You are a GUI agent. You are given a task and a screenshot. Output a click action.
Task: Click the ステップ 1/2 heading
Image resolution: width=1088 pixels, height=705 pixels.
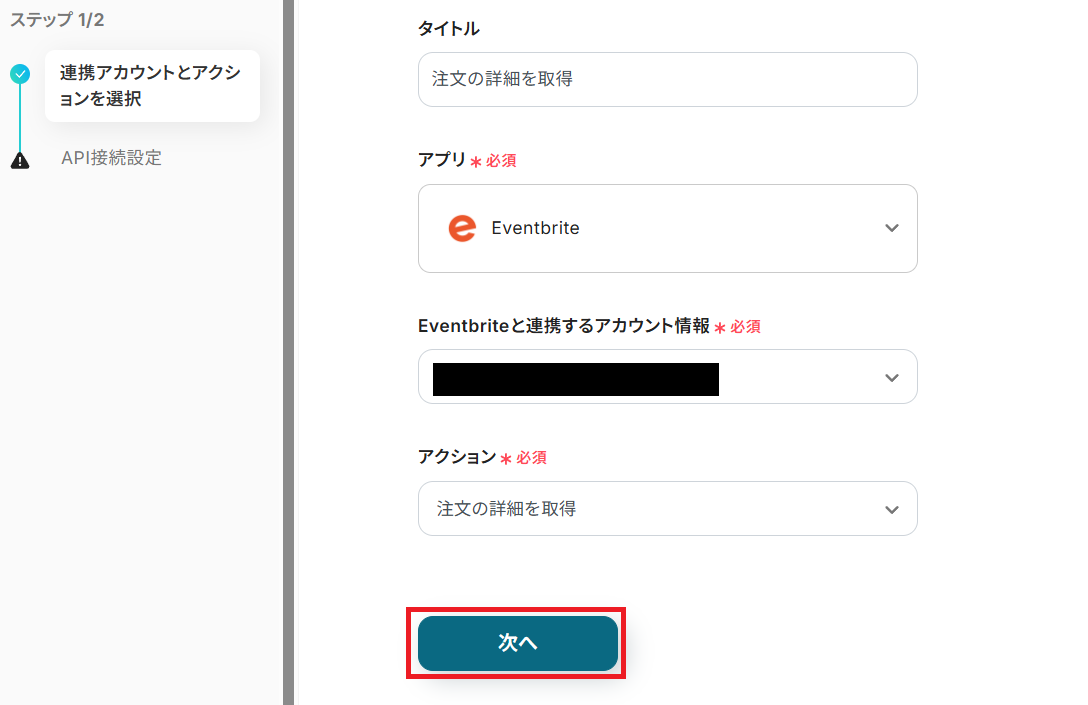[x=57, y=20]
